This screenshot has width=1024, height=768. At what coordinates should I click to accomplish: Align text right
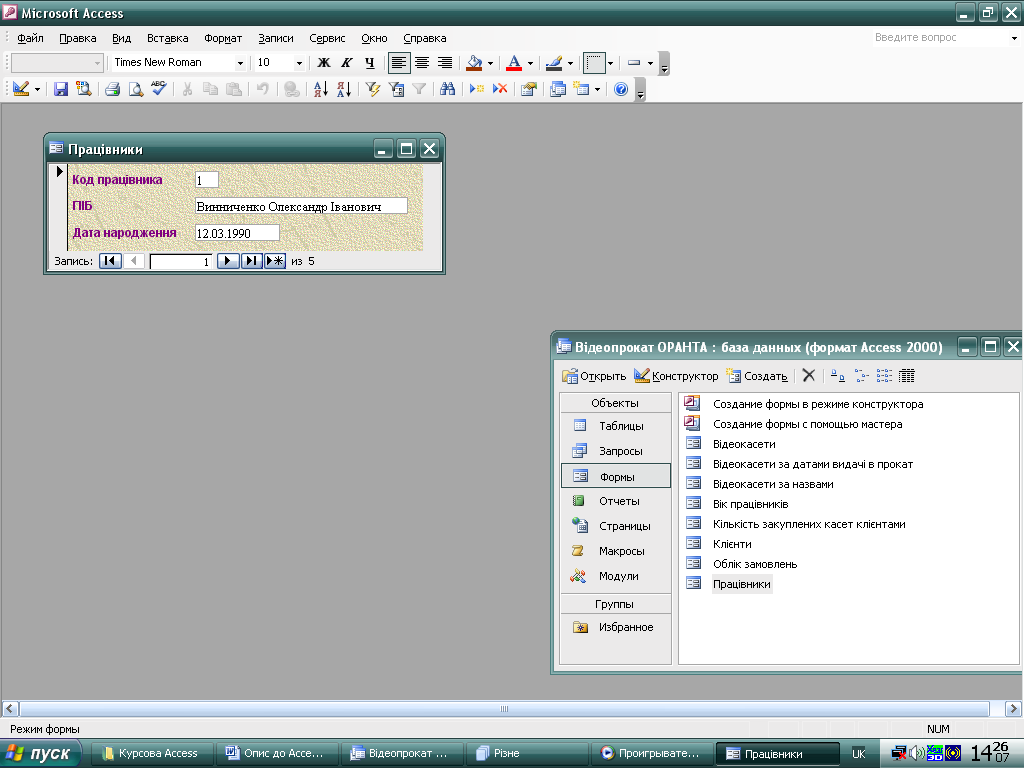[445, 63]
